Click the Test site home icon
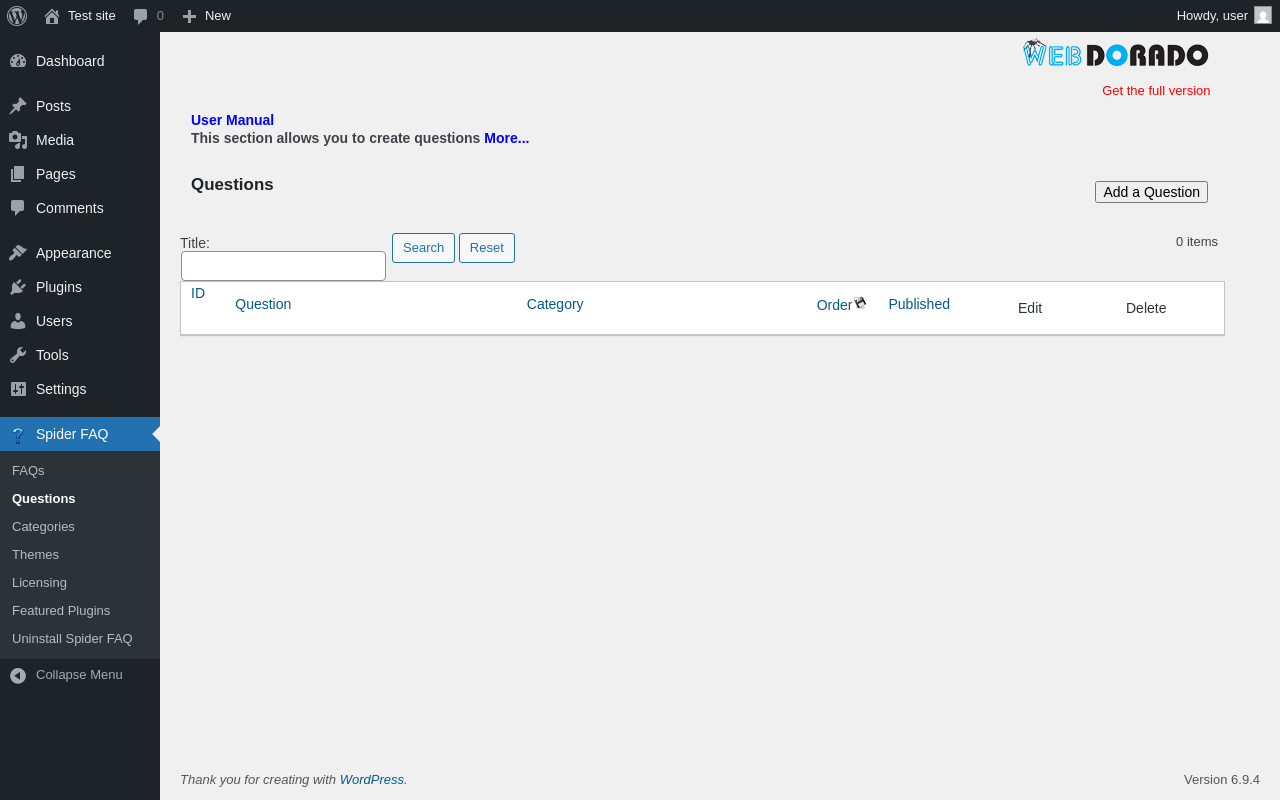Image resolution: width=1280 pixels, height=800 pixels. (x=52, y=16)
